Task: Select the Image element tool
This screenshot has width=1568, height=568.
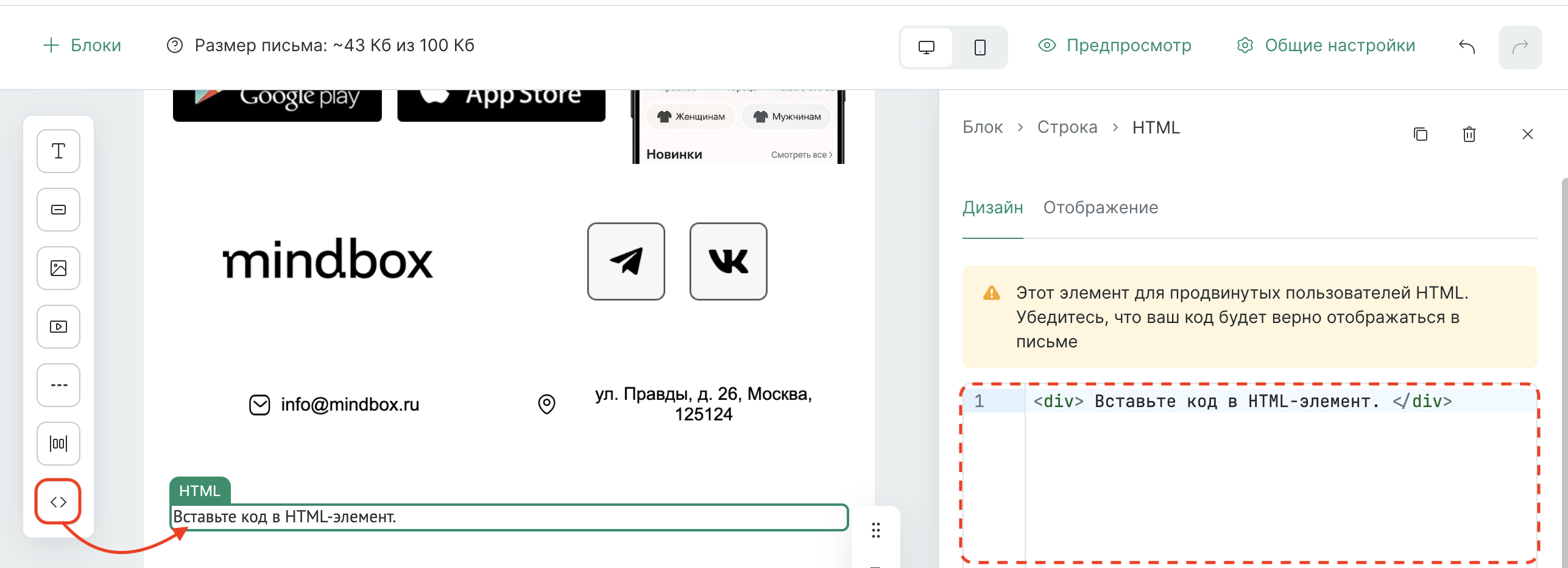Action: pyautogui.click(x=58, y=268)
